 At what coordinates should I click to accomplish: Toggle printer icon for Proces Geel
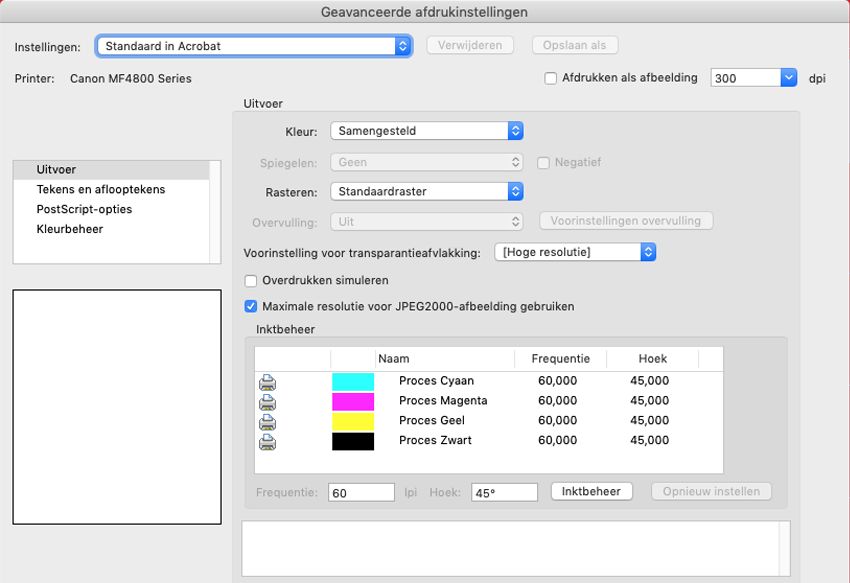point(267,422)
